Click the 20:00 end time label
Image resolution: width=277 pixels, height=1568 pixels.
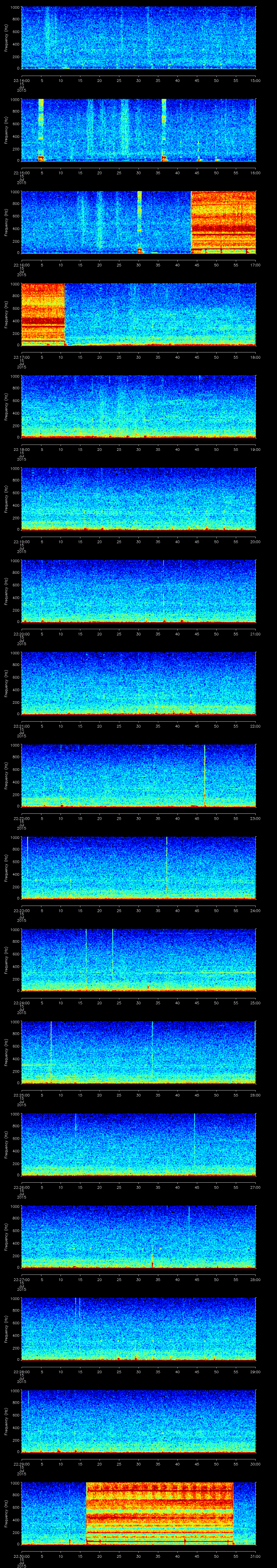(256, 542)
